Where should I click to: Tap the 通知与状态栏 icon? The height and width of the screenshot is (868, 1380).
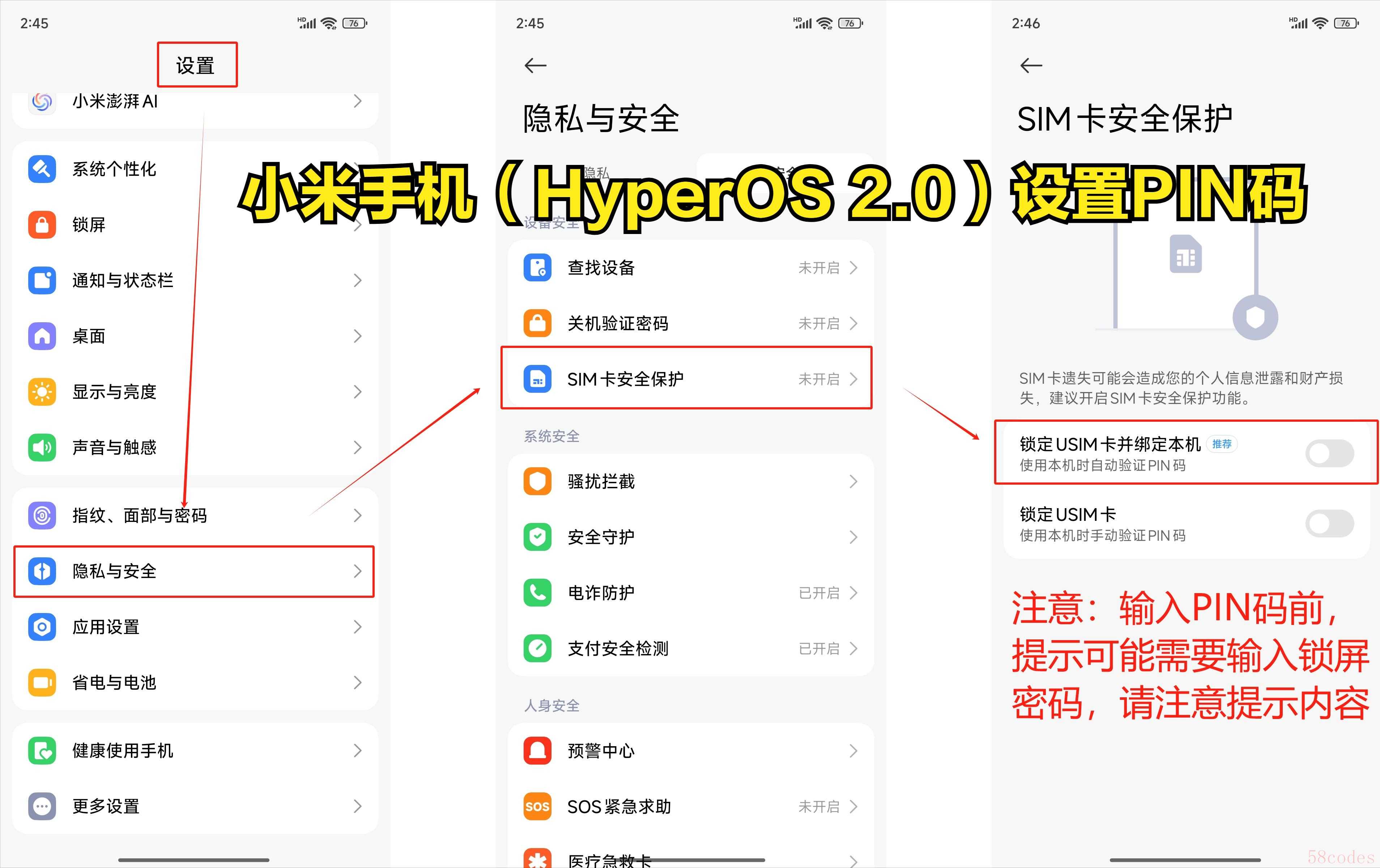(42, 280)
